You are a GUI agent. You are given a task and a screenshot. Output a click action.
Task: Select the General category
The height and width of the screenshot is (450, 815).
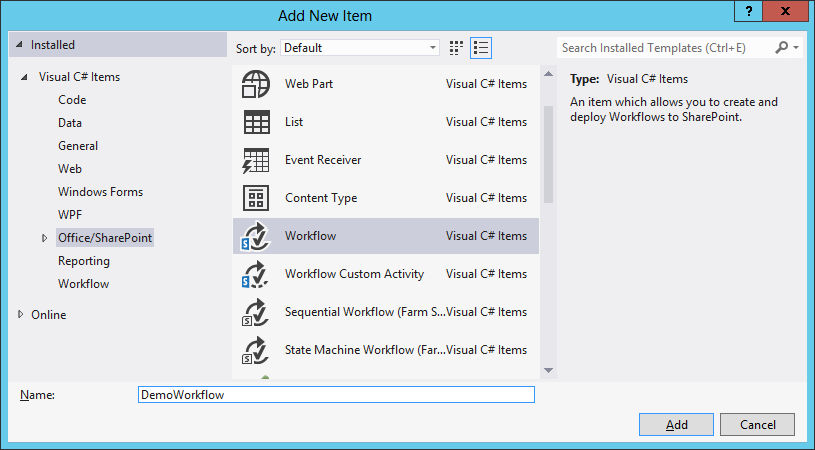pyautogui.click(x=78, y=145)
